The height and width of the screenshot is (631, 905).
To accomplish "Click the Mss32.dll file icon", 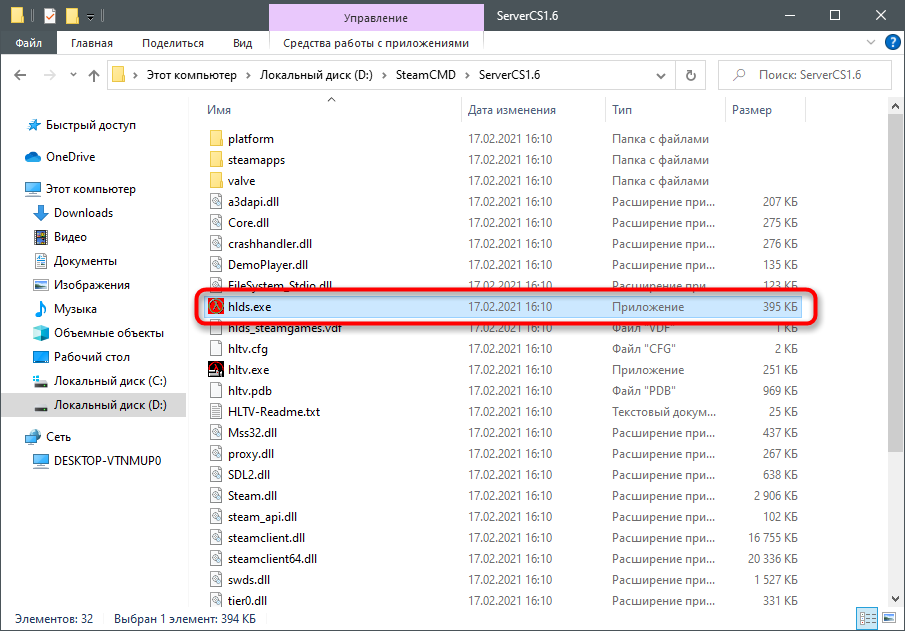I will click(x=216, y=433).
